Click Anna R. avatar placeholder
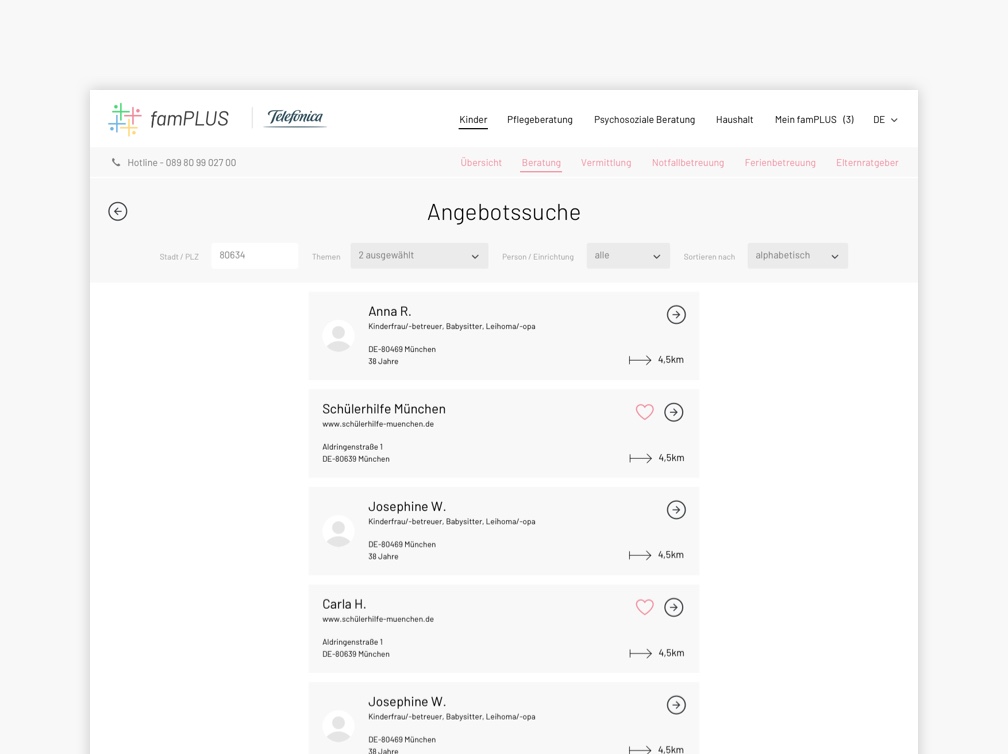The width and height of the screenshot is (1008, 754). click(338, 336)
